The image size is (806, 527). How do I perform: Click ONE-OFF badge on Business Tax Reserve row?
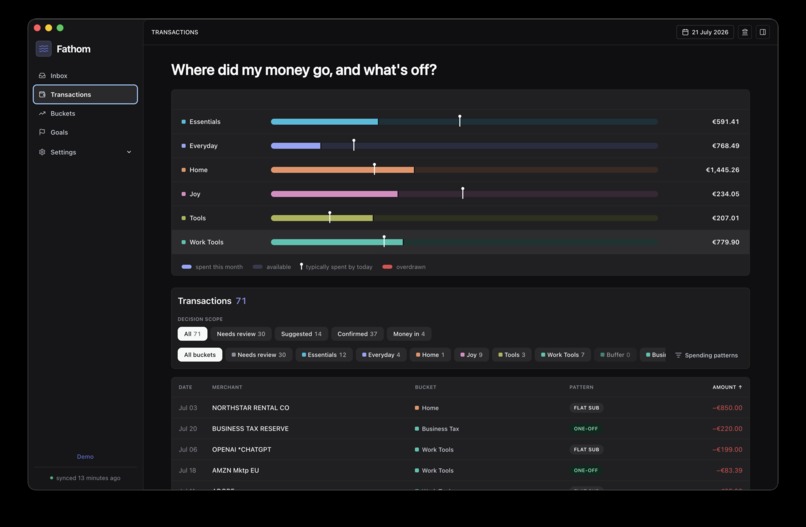pos(585,428)
